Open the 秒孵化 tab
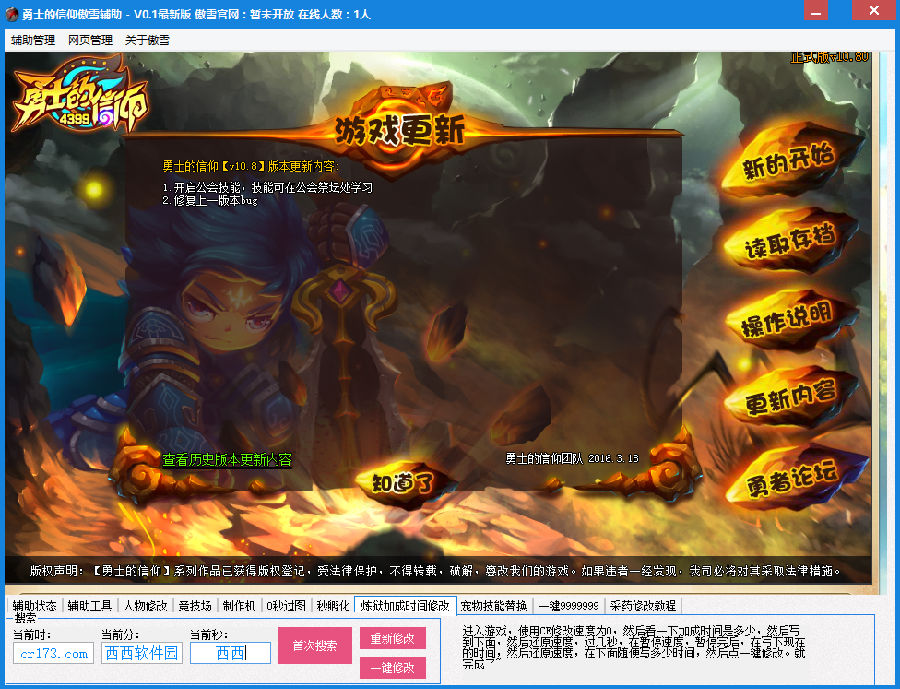The image size is (900, 689). pos(333,605)
